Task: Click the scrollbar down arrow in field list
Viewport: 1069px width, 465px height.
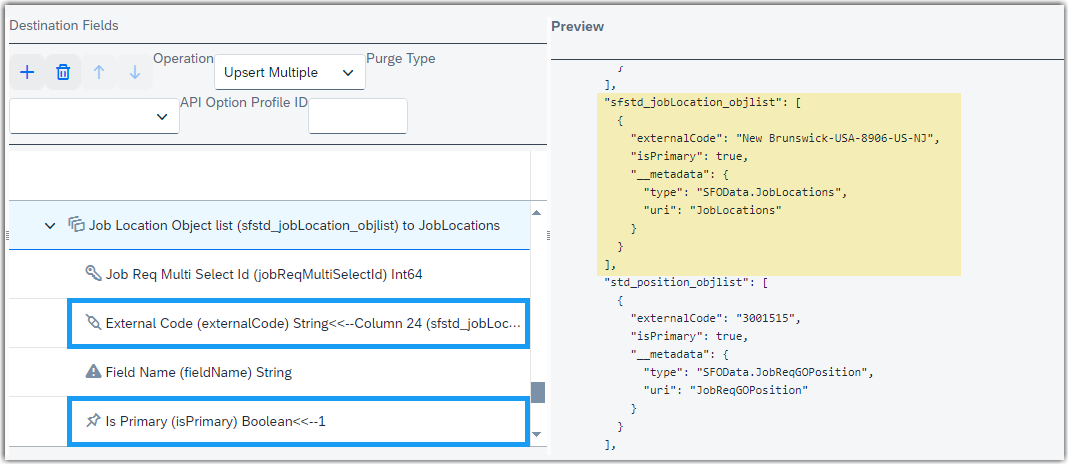Action: coord(537,434)
